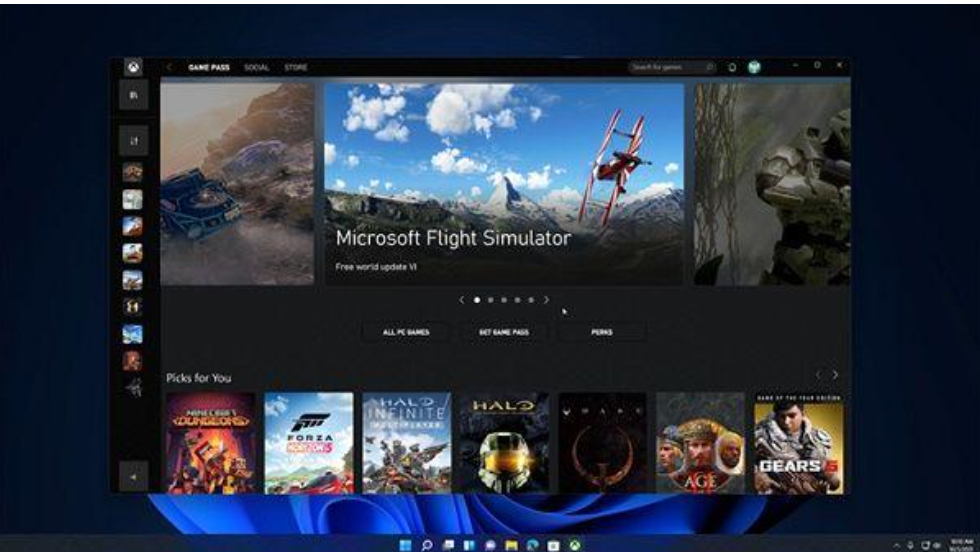Open the profile avatar in header
This screenshot has height=552, width=980.
coord(754,67)
